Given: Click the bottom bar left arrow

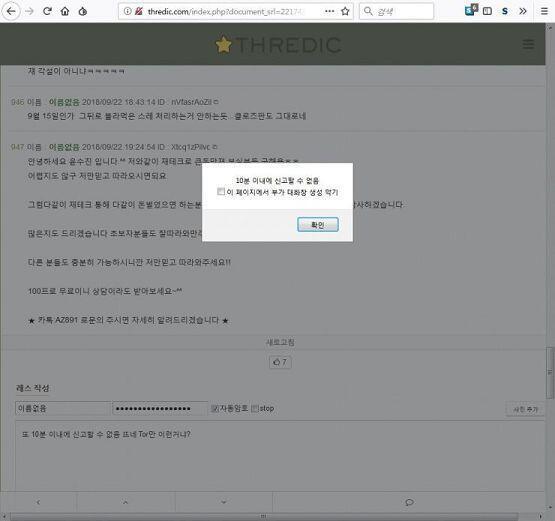Looking at the screenshot, I should pyautogui.click(x=38, y=502).
